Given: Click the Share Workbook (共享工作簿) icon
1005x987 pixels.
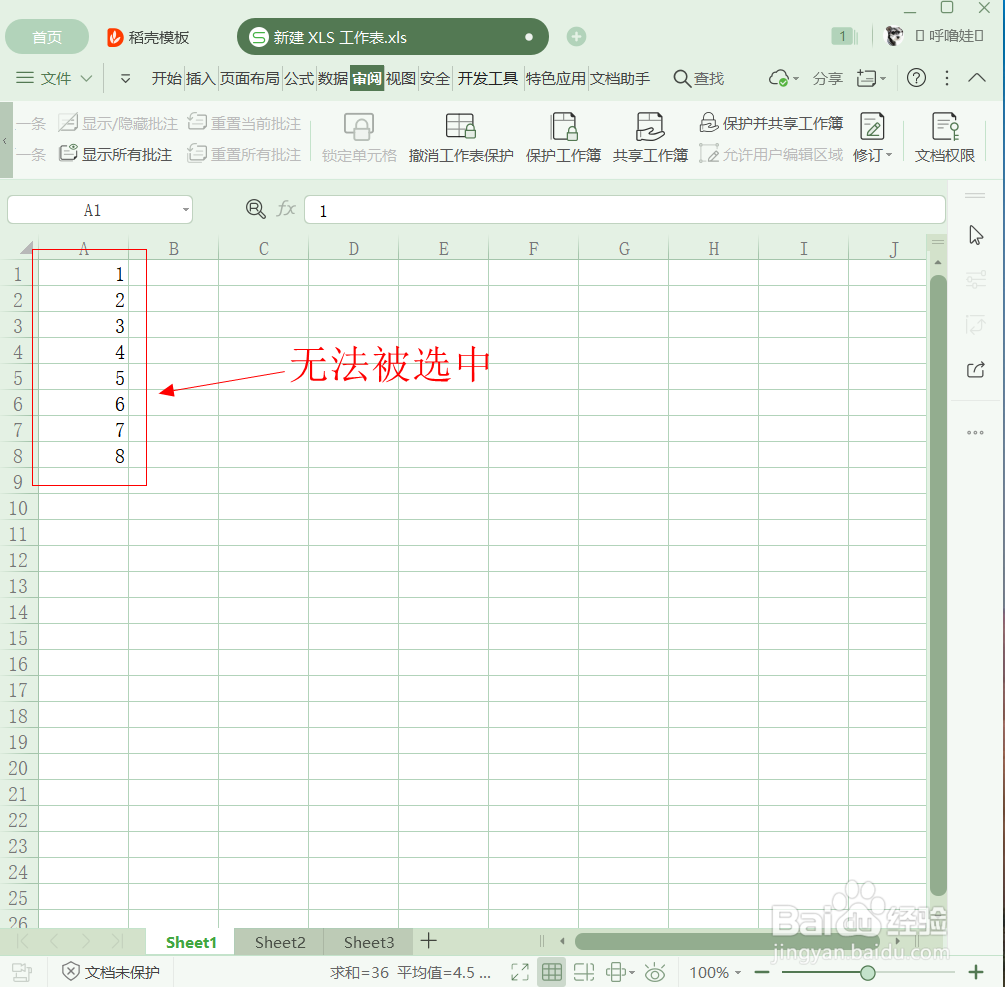Looking at the screenshot, I should [650, 126].
